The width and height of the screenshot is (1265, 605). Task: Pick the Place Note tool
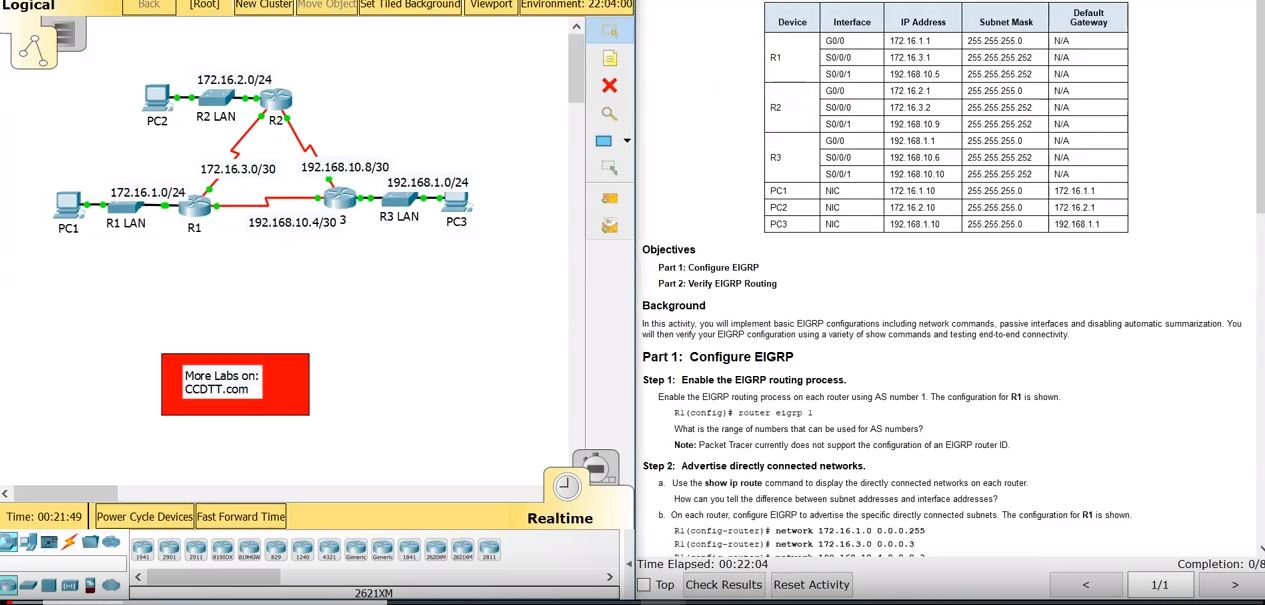pos(609,59)
